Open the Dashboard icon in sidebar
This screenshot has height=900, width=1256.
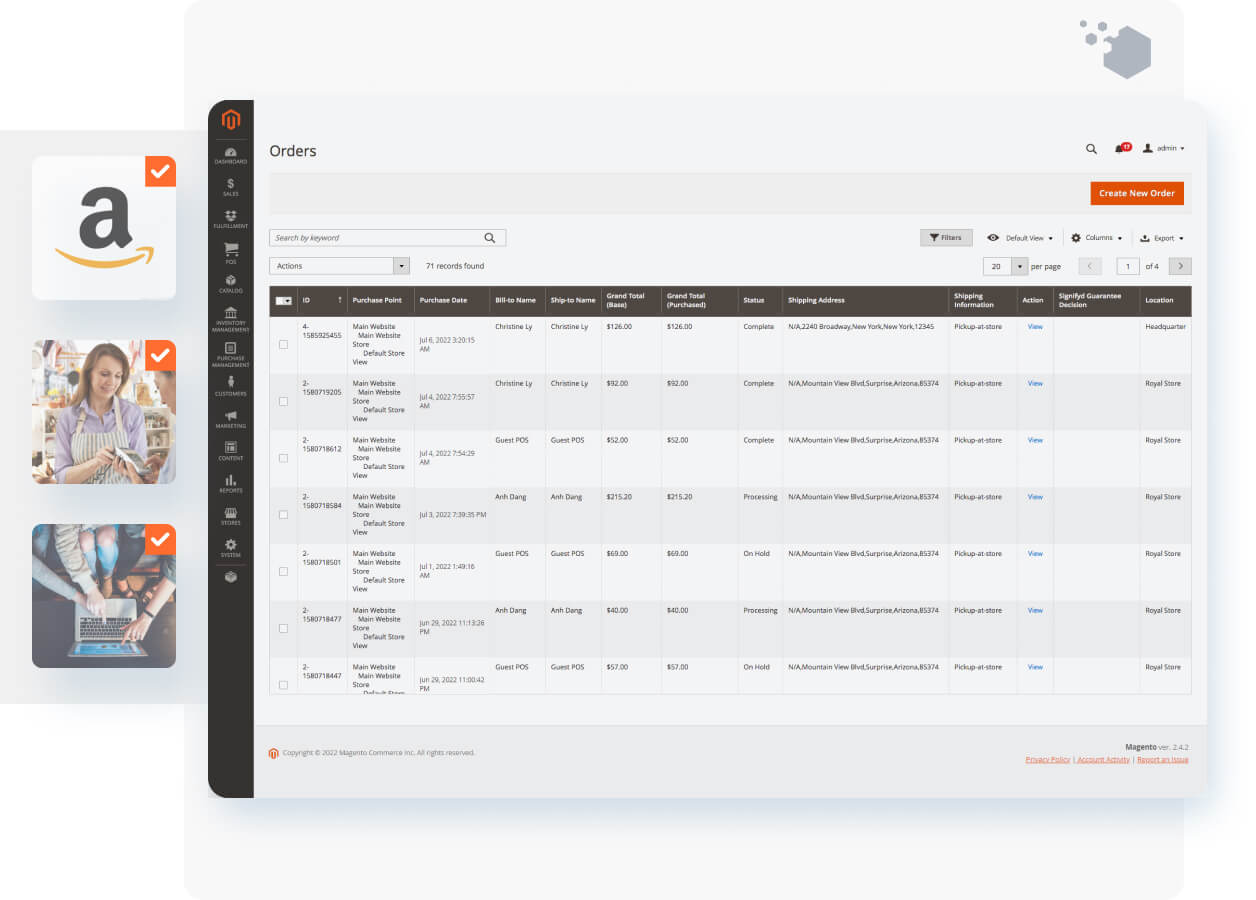point(230,154)
